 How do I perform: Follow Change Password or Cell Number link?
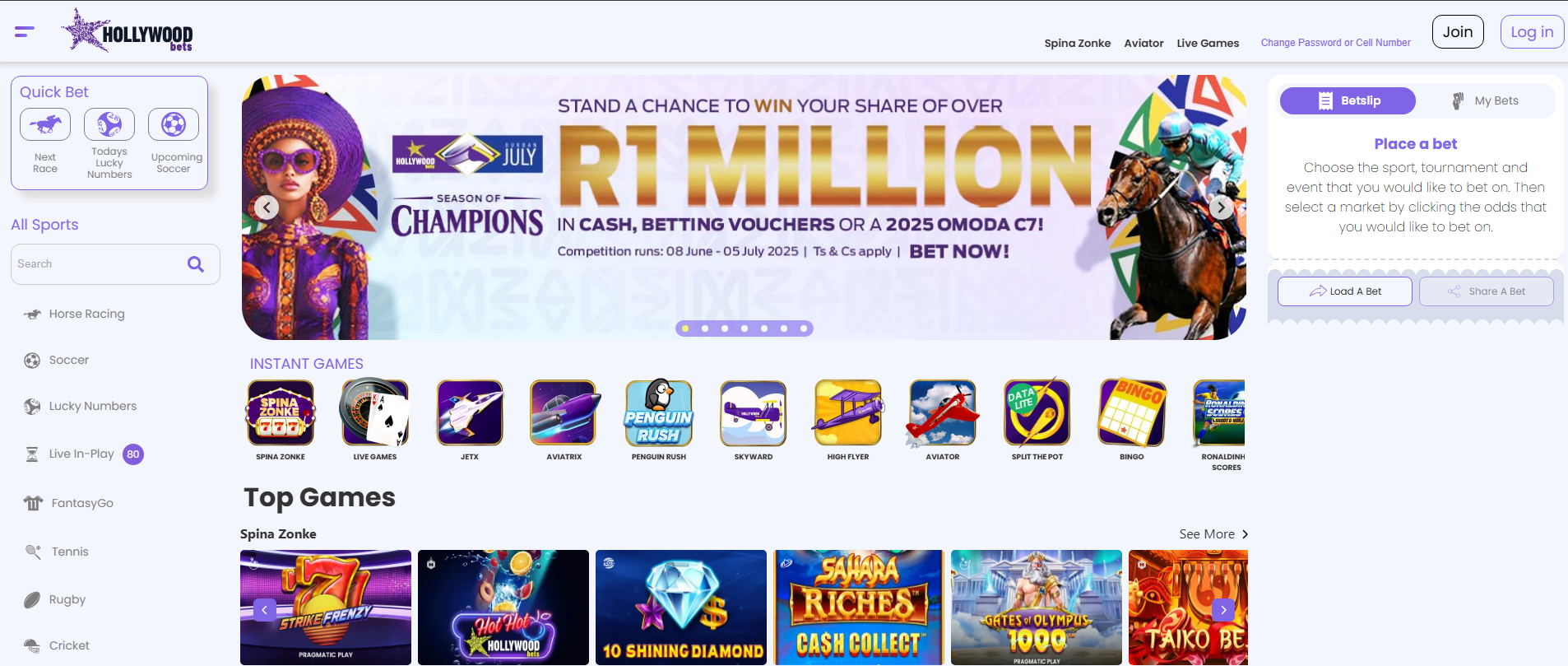(x=1336, y=43)
